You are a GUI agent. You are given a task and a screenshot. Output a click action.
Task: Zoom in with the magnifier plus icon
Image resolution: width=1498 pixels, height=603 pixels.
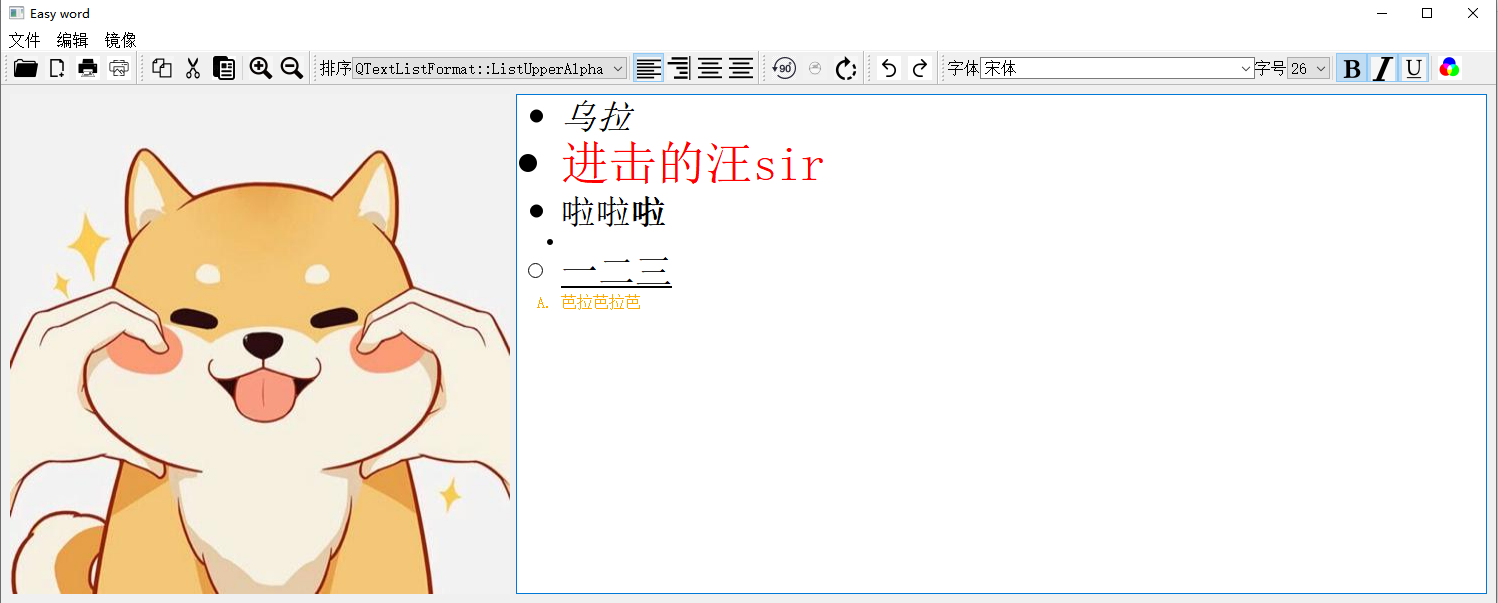[x=261, y=68]
